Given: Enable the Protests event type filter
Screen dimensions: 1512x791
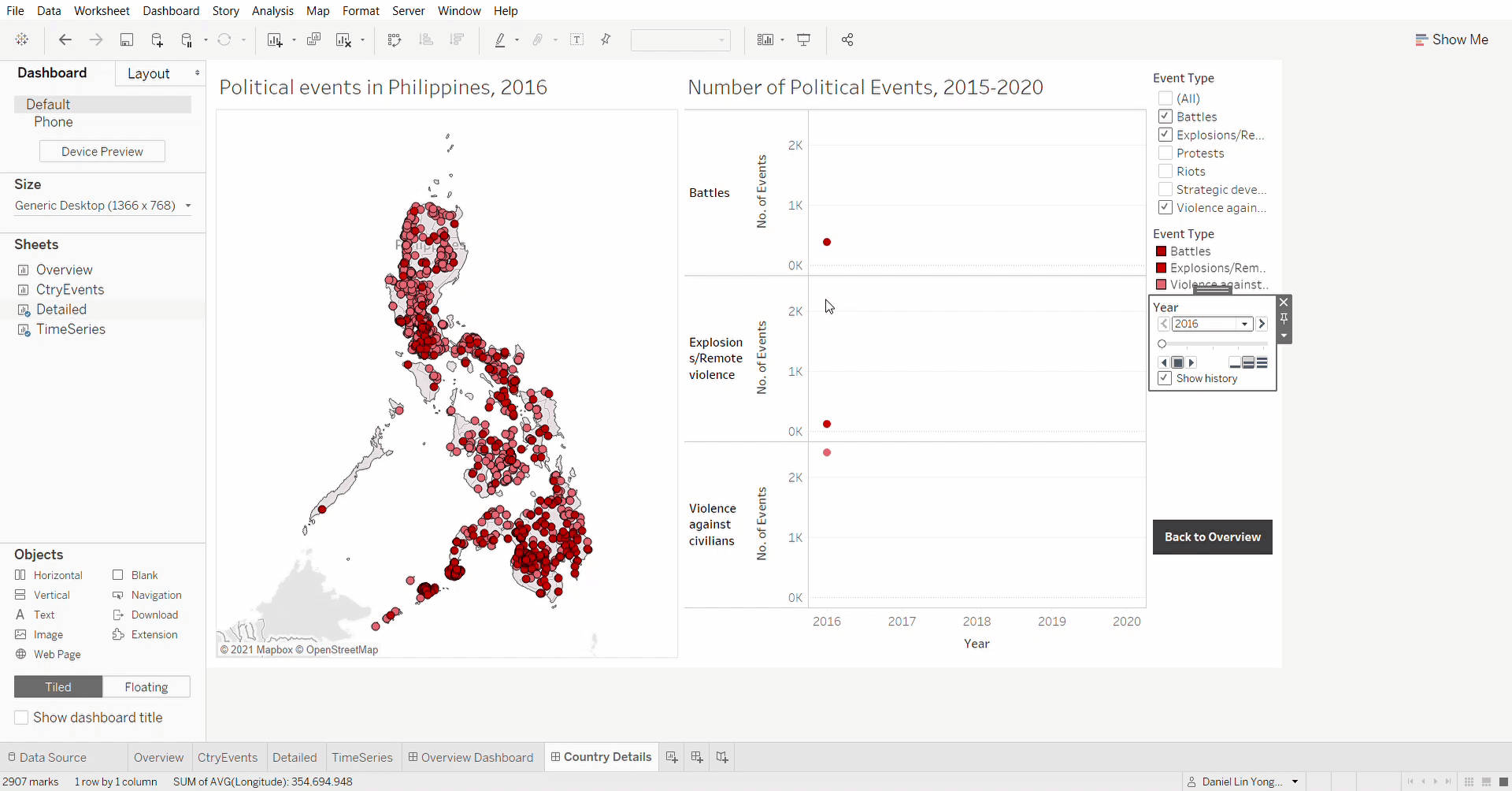Looking at the screenshot, I should point(1165,153).
